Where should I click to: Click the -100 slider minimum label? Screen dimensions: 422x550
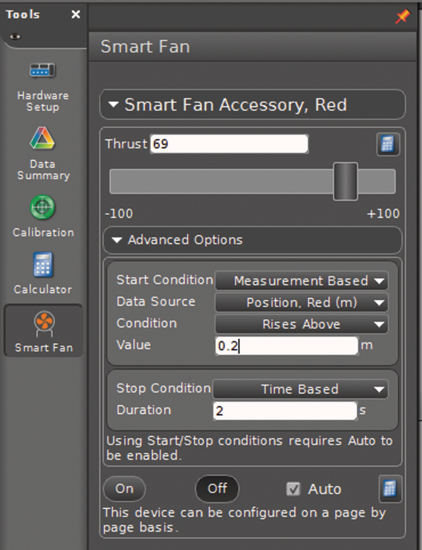pyautogui.click(x=119, y=214)
